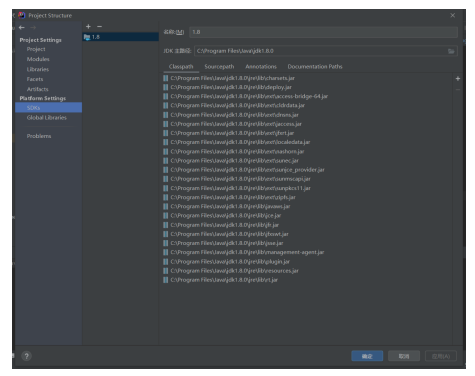Click the back arrow in Project Structure
Viewport: 475px width, 376px height.
pyautogui.click(x=22, y=27)
